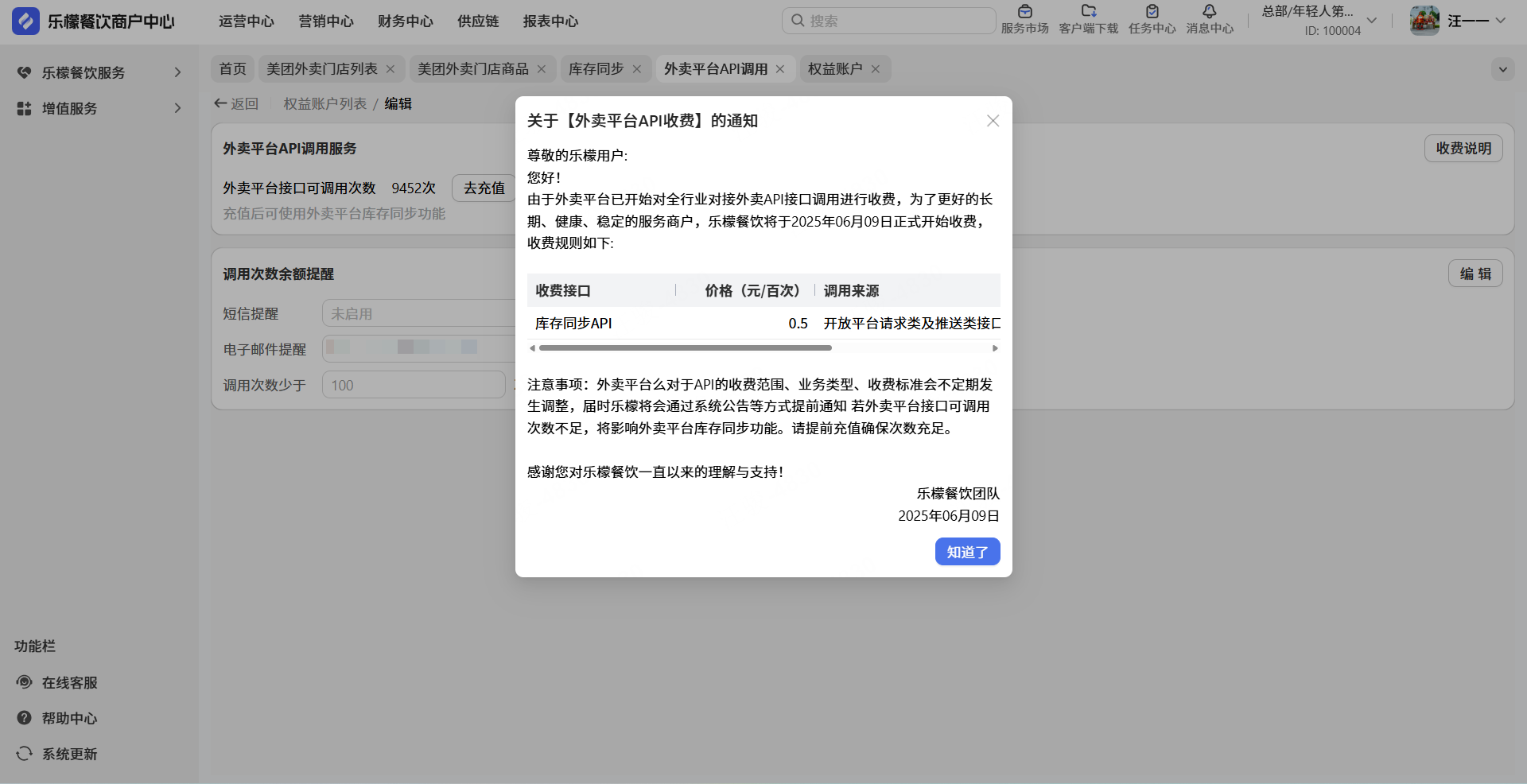Close the API fee notice dialog
The image size is (1527, 784).
(x=993, y=121)
